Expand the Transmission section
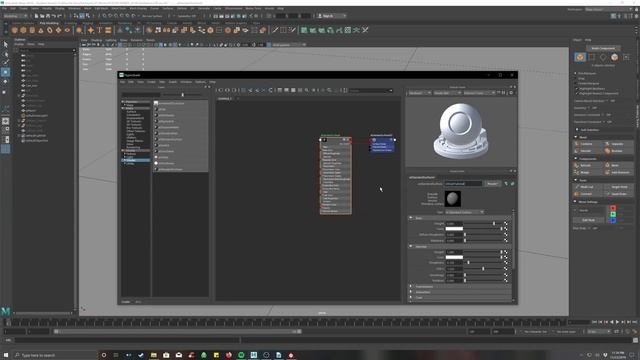This screenshot has height=360, width=640. tap(411, 287)
